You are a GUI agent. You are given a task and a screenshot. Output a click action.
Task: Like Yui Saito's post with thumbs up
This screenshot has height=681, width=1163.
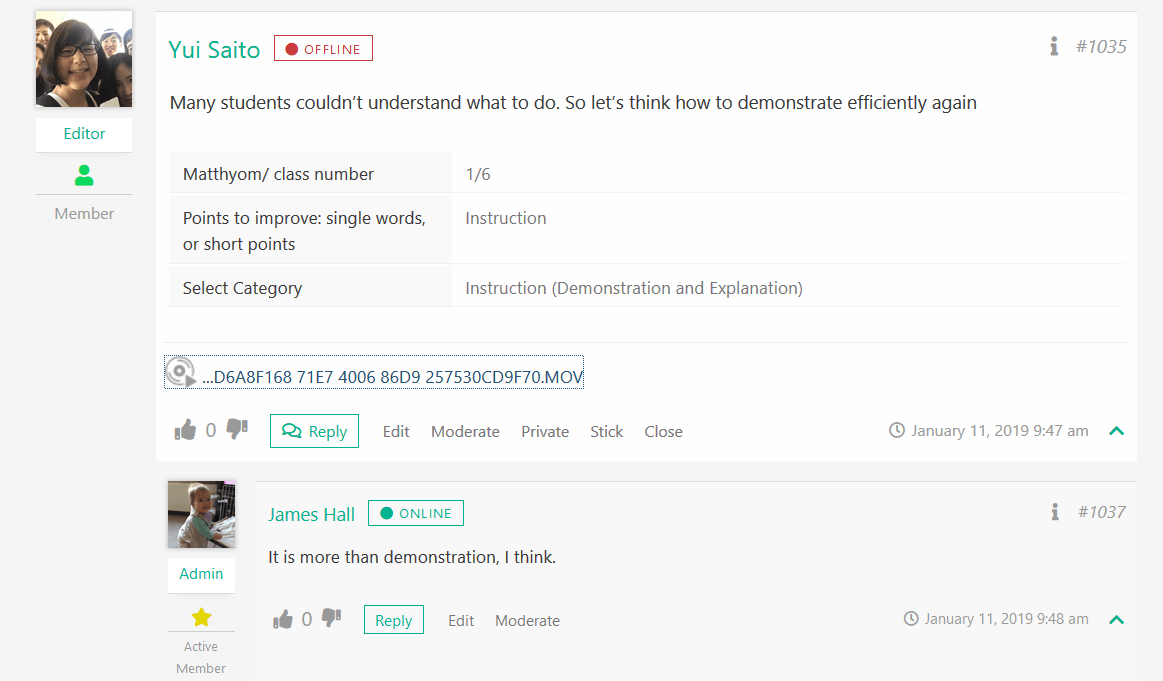coord(185,430)
